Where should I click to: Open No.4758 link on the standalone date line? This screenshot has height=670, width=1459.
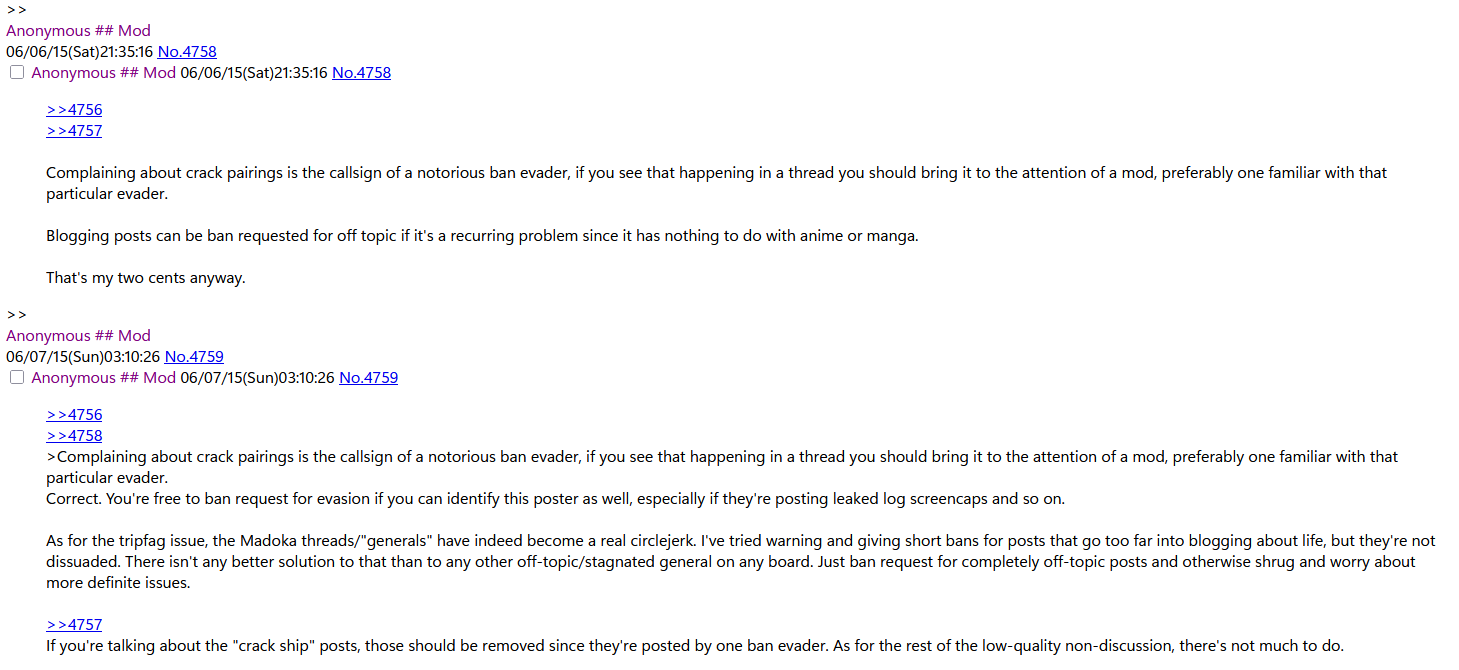click(187, 52)
